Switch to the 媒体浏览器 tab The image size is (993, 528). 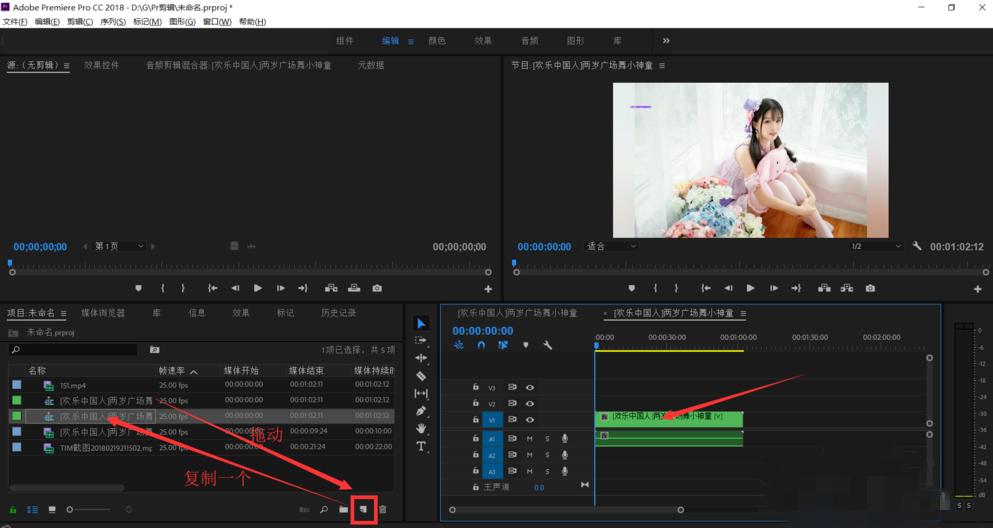tap(103, 313)
